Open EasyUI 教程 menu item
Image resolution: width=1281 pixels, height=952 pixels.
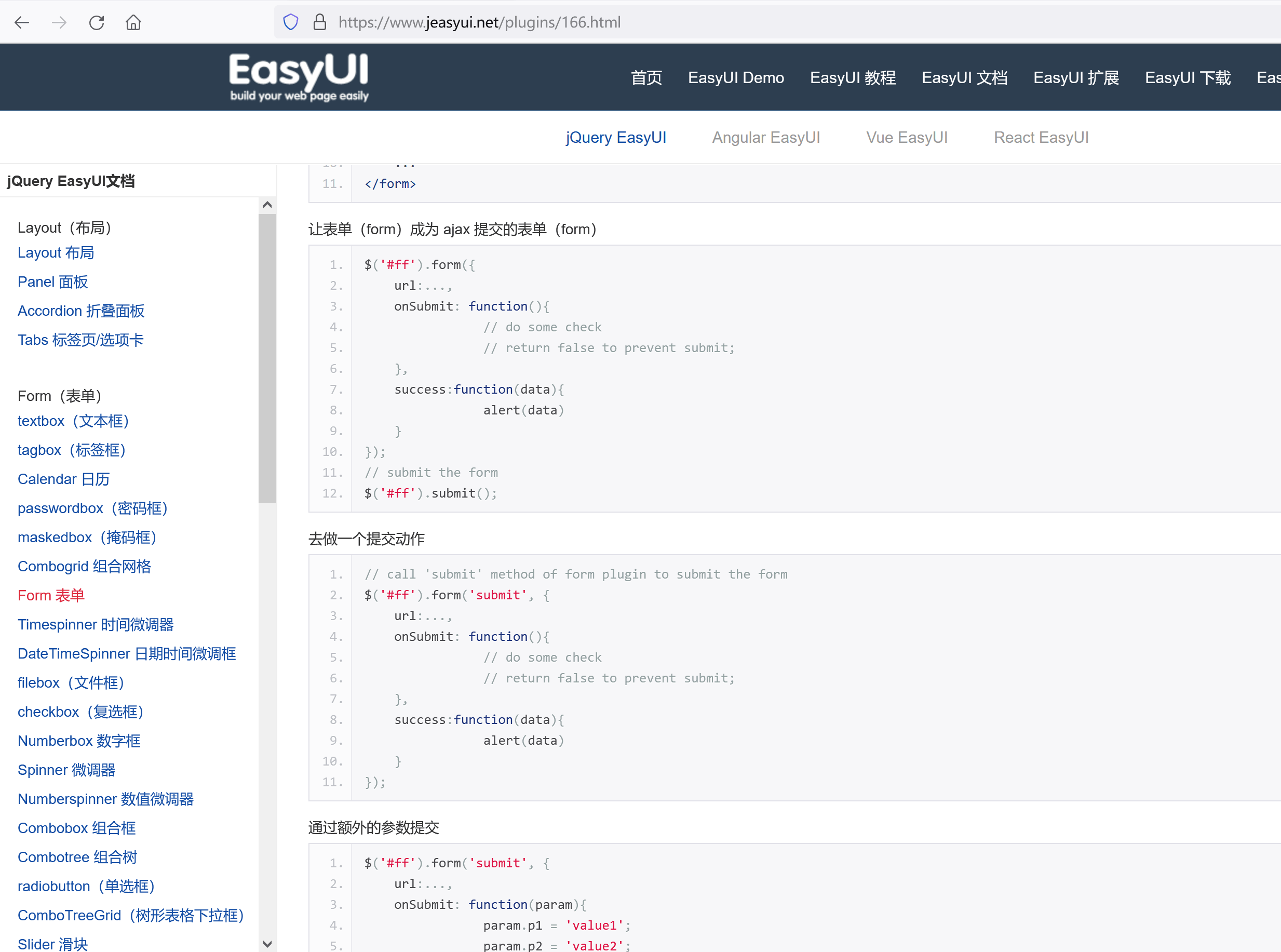point(853,78)
